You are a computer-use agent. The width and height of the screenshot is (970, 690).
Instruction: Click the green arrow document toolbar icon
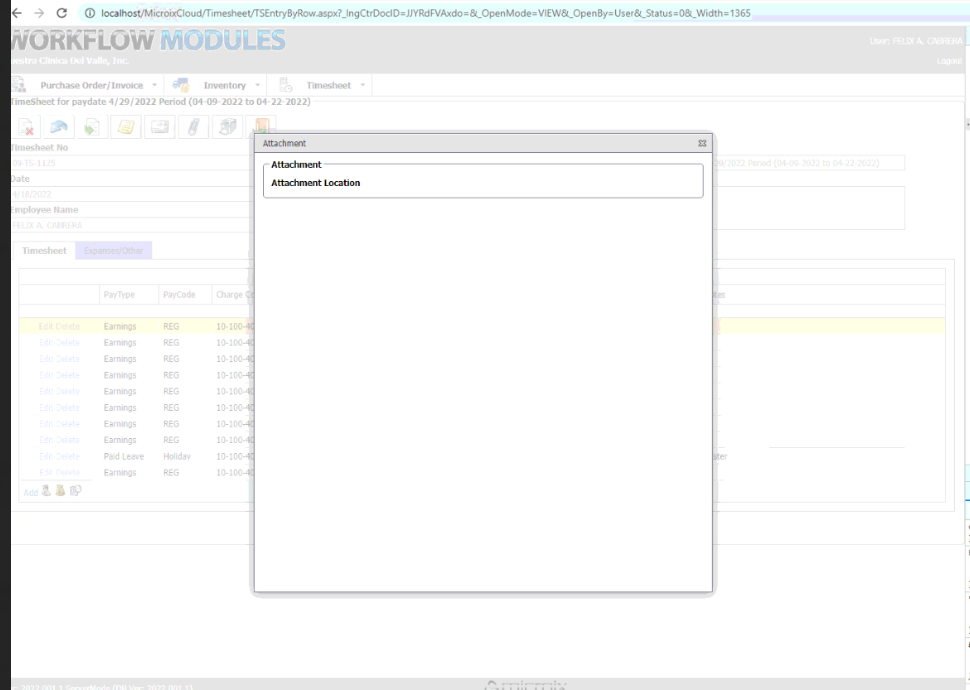(91, 127)
